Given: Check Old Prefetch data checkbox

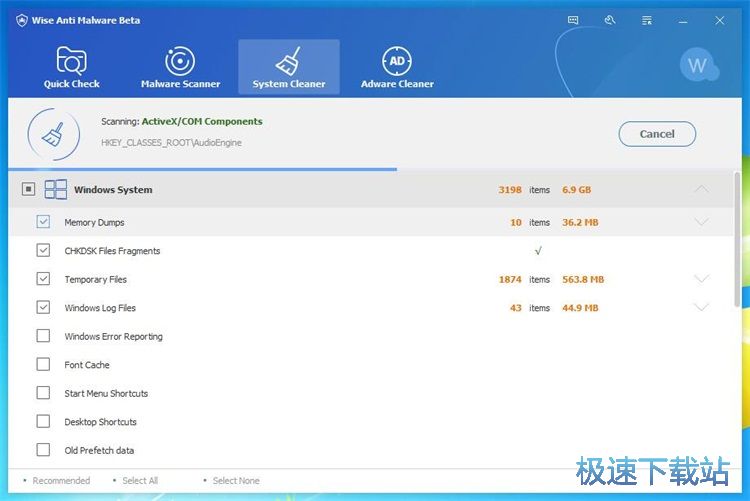Looking at the screenshot, I should (x=43, y=450).
